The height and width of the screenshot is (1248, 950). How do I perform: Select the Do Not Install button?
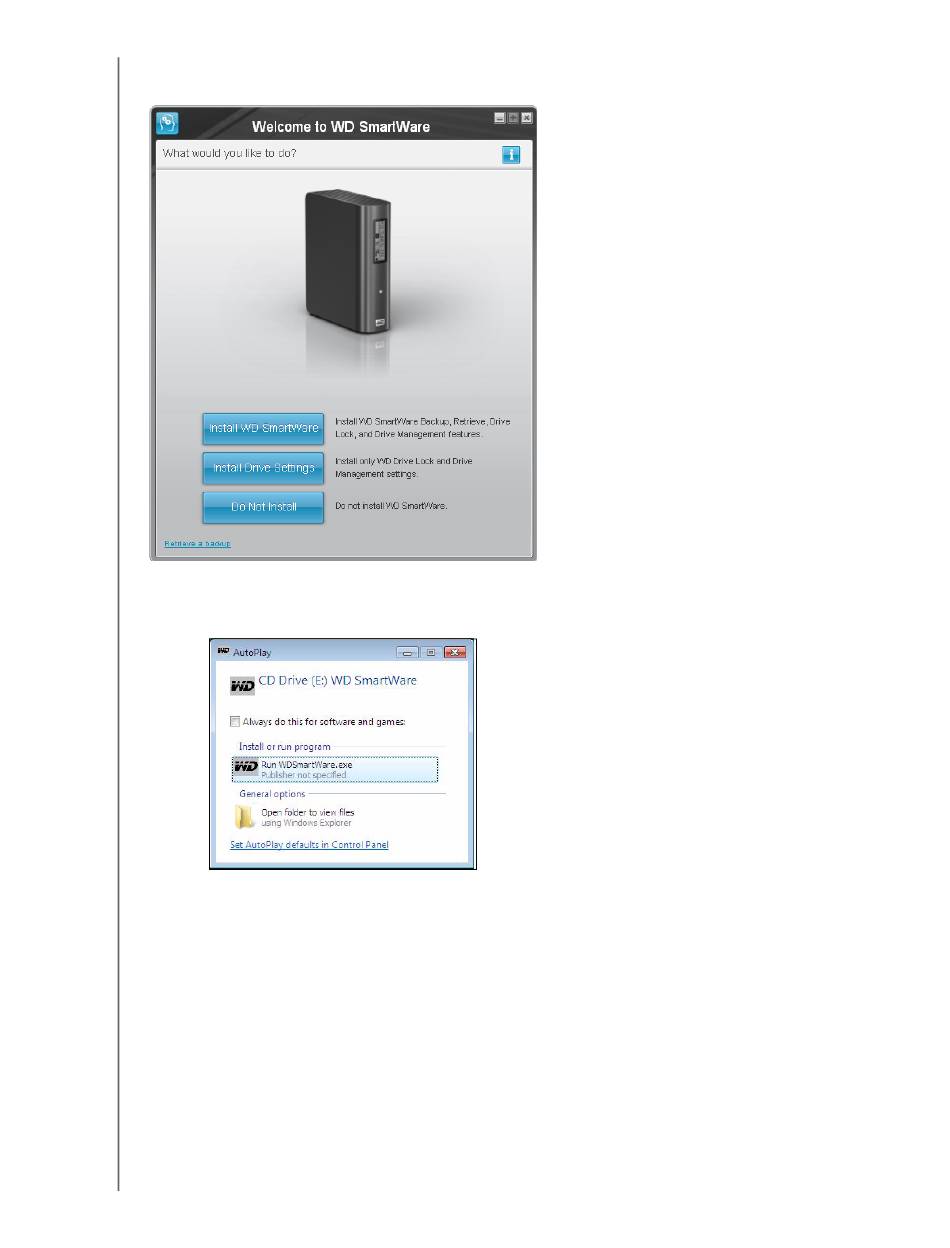click(263, 507)
